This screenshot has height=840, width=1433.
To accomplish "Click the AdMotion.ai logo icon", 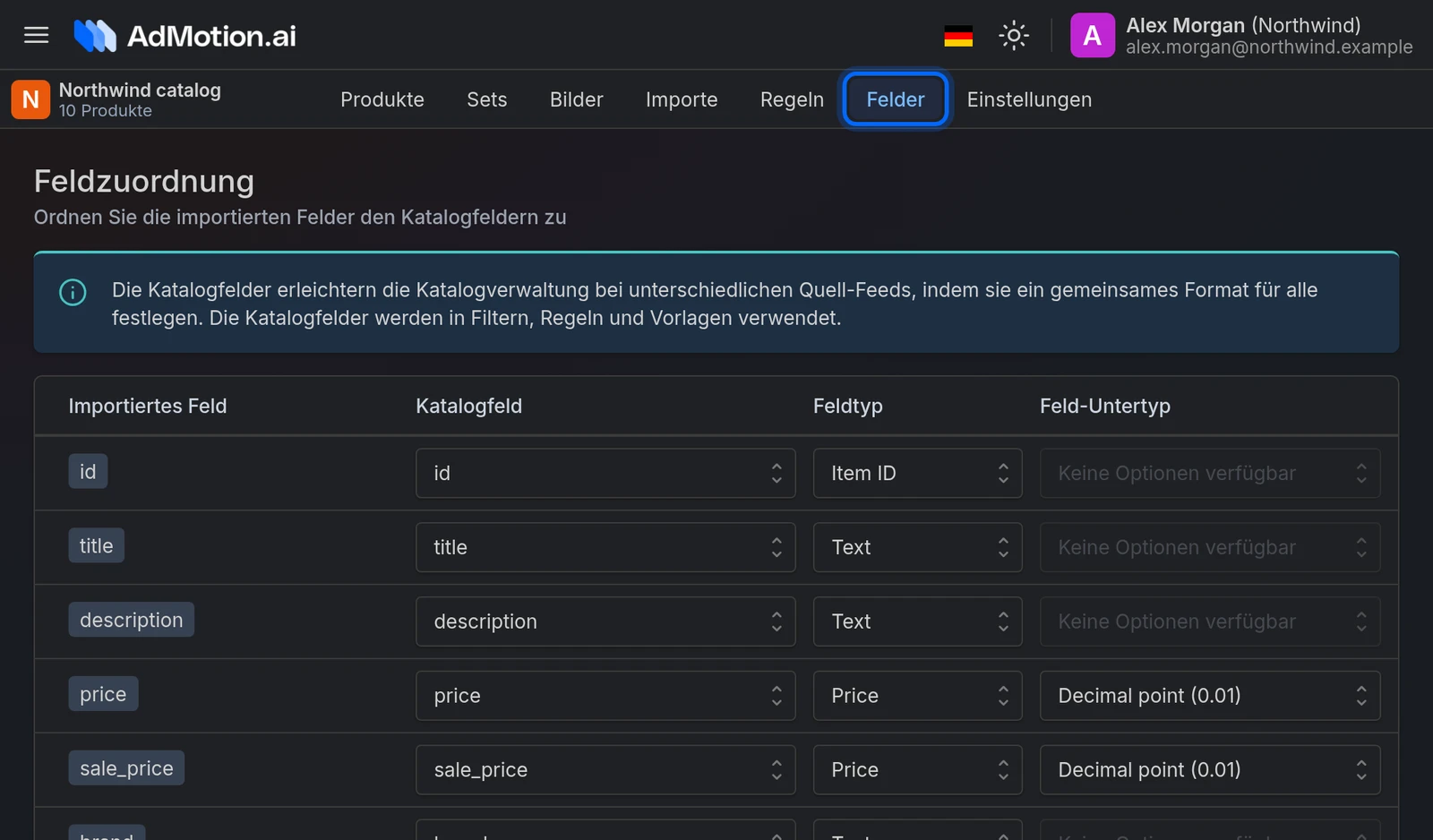I will tap(95, 36).
